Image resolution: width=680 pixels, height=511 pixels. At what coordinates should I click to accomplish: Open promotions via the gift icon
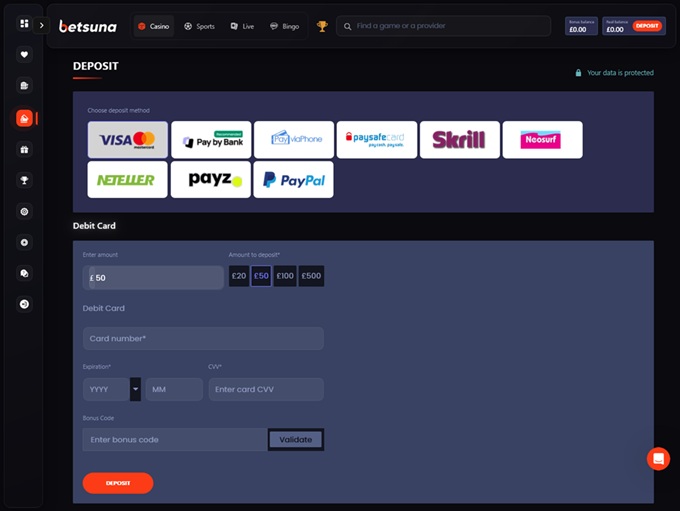(x=24, y=150)
